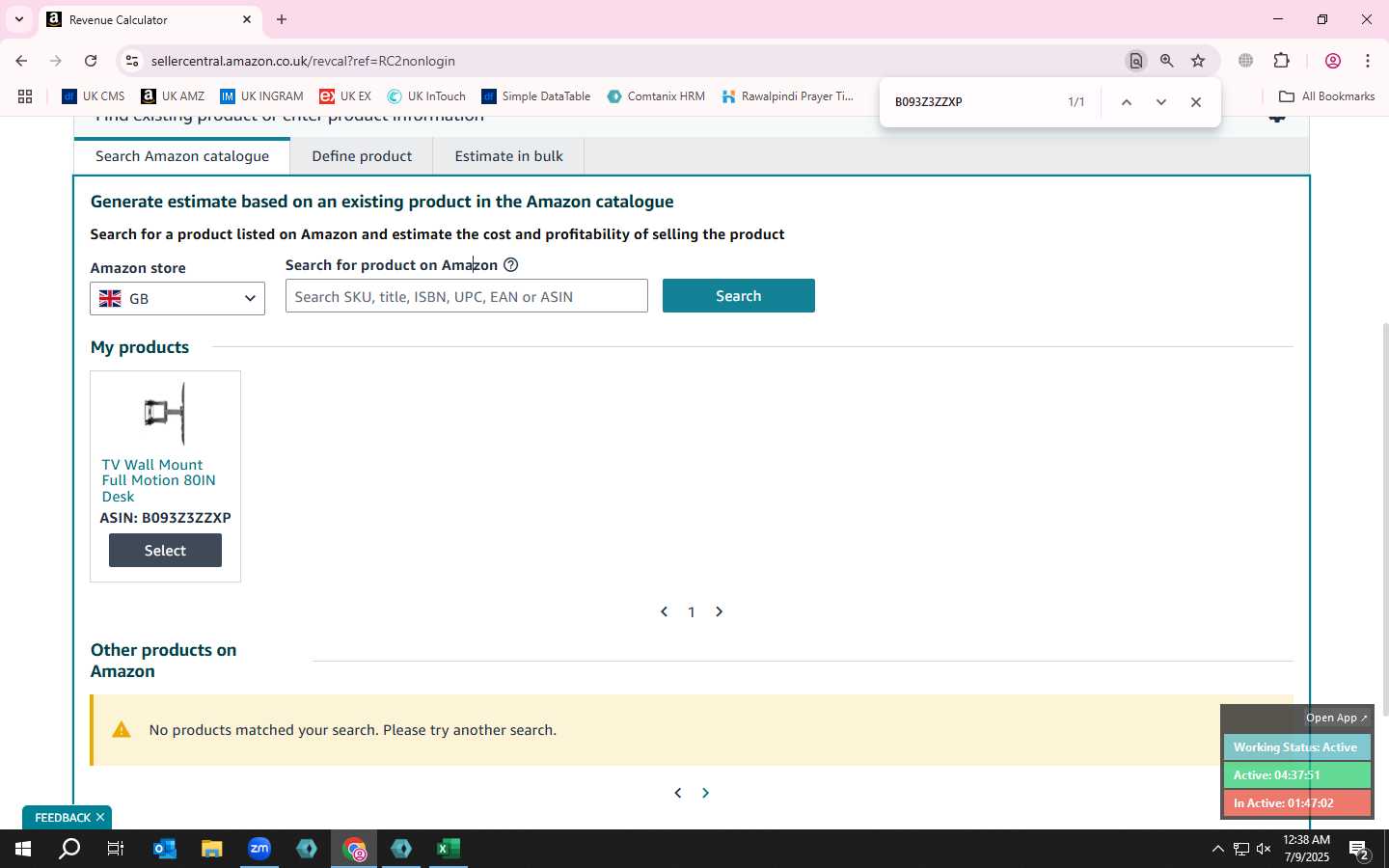This screenshot has height=868, width=1389.
Task: Go to the previous page of Other products
Action: tap(678, 793)
